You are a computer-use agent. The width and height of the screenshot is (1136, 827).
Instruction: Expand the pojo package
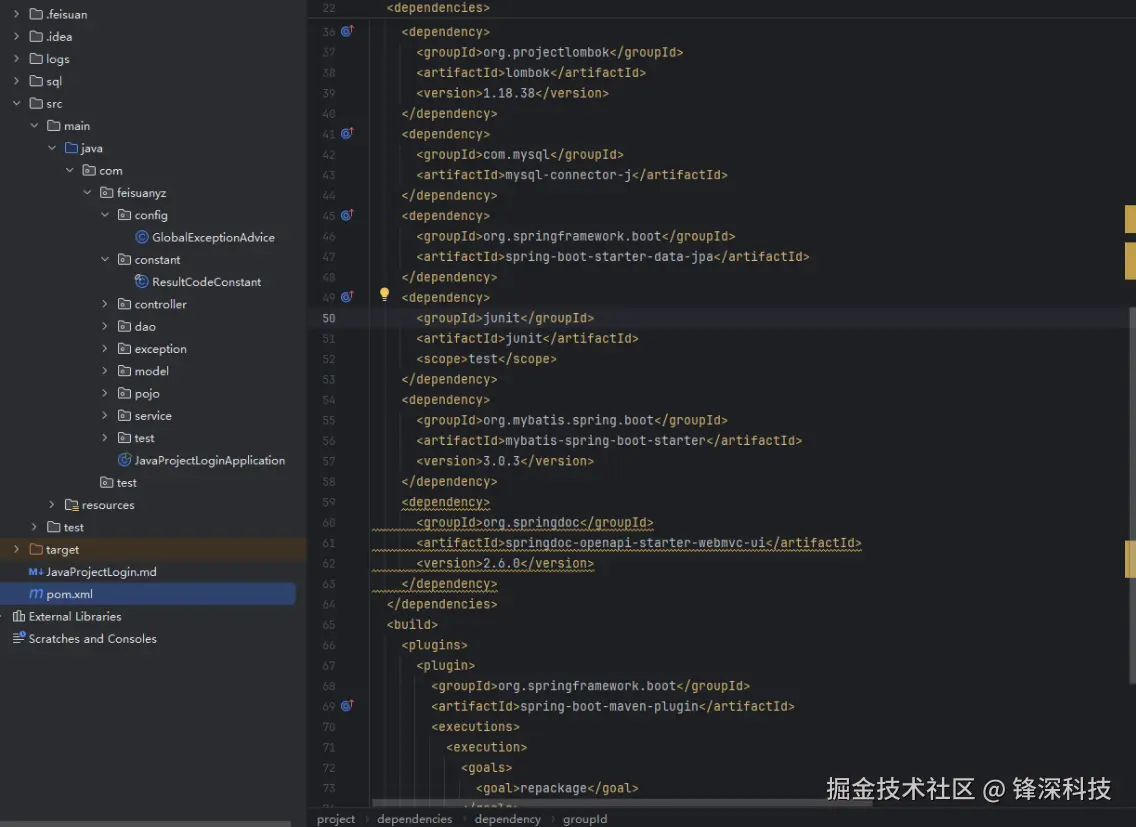coord(104,394)
